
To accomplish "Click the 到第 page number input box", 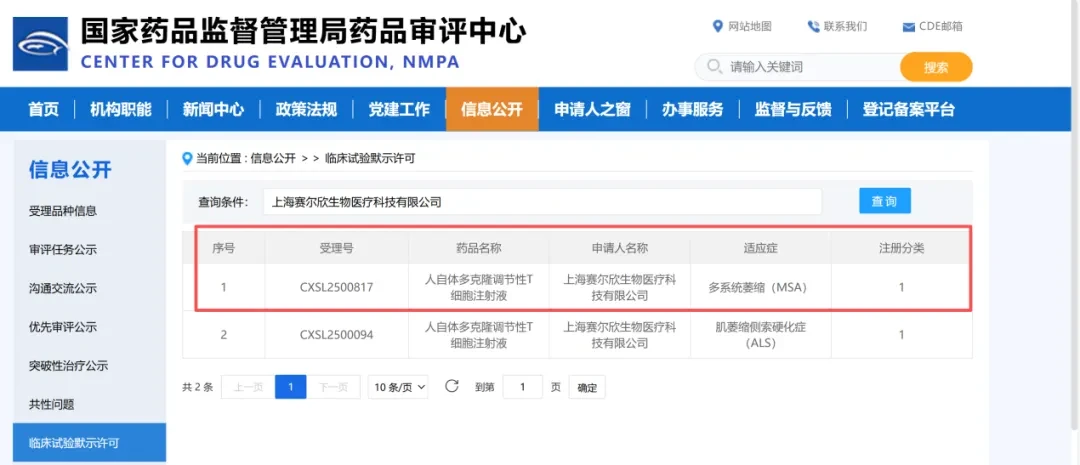I will click(x=522, y=387).
